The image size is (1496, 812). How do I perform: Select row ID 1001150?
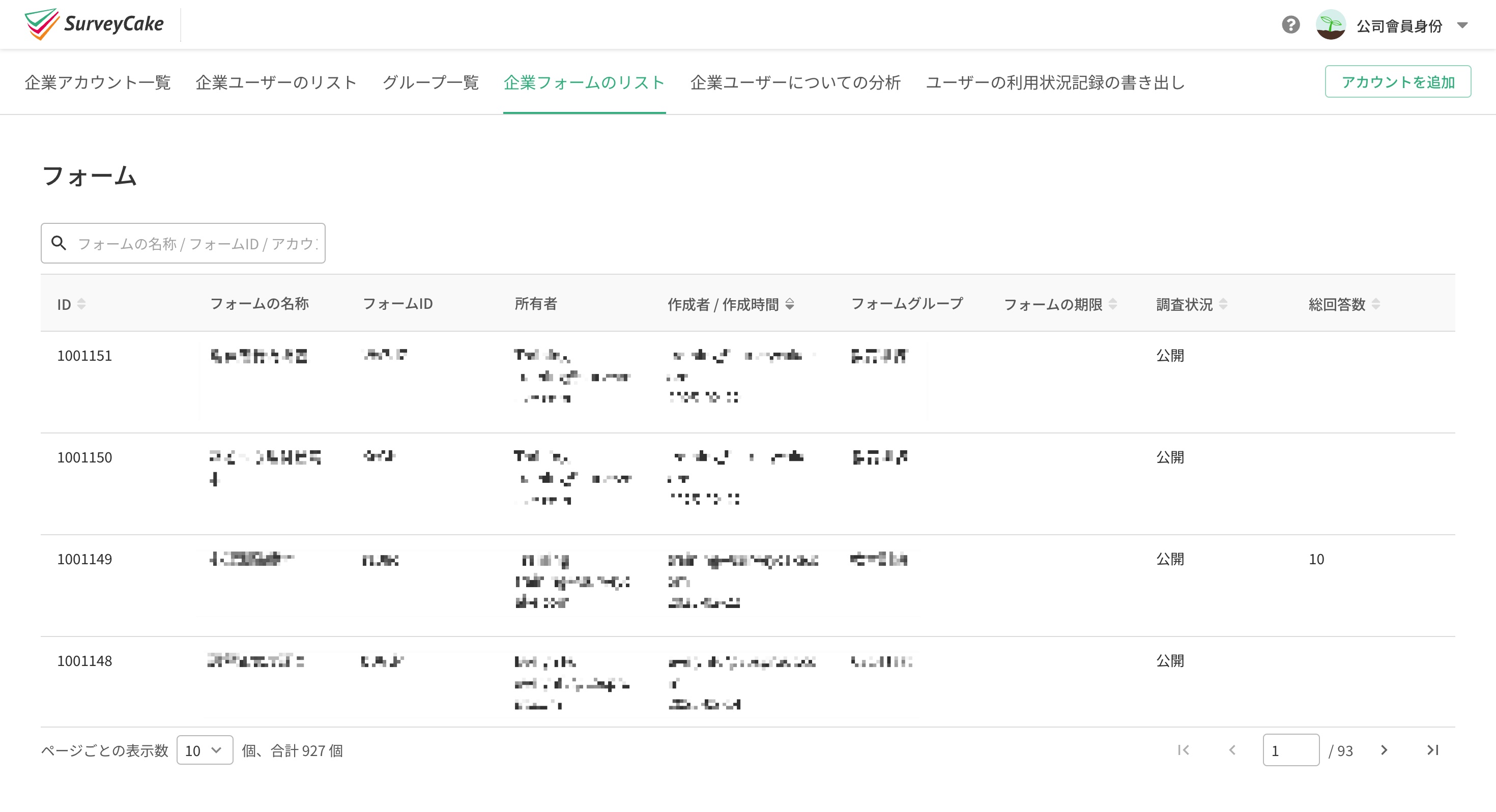click(x=84, y=457)
